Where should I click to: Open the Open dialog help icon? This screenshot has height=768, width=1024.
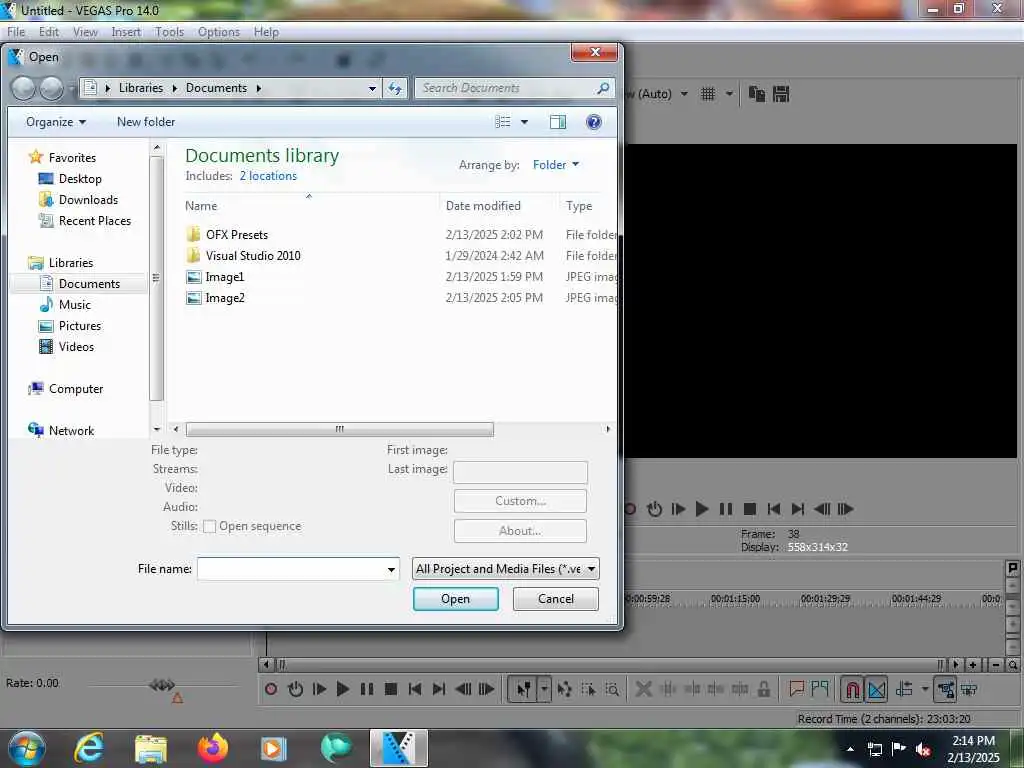[594, 122]
